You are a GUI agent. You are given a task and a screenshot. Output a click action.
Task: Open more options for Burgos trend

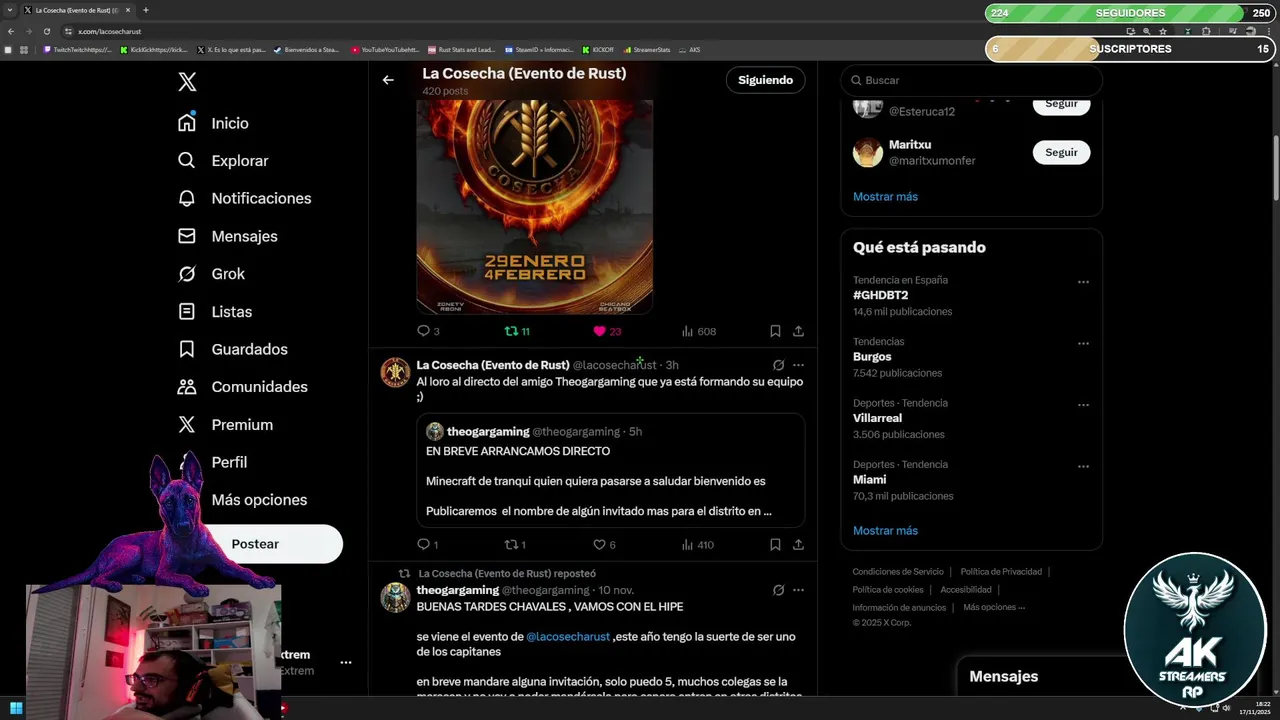tap(1083, 344)
